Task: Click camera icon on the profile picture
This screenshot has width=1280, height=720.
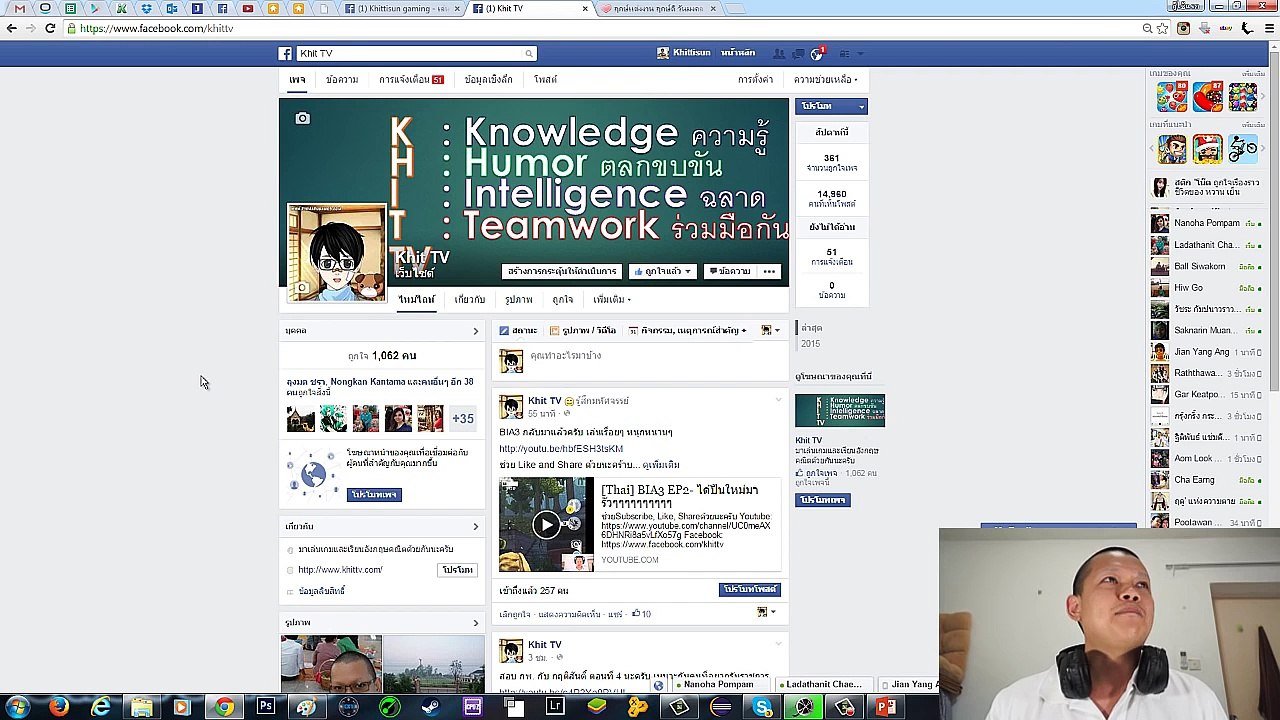Action: tap(301, 288)
